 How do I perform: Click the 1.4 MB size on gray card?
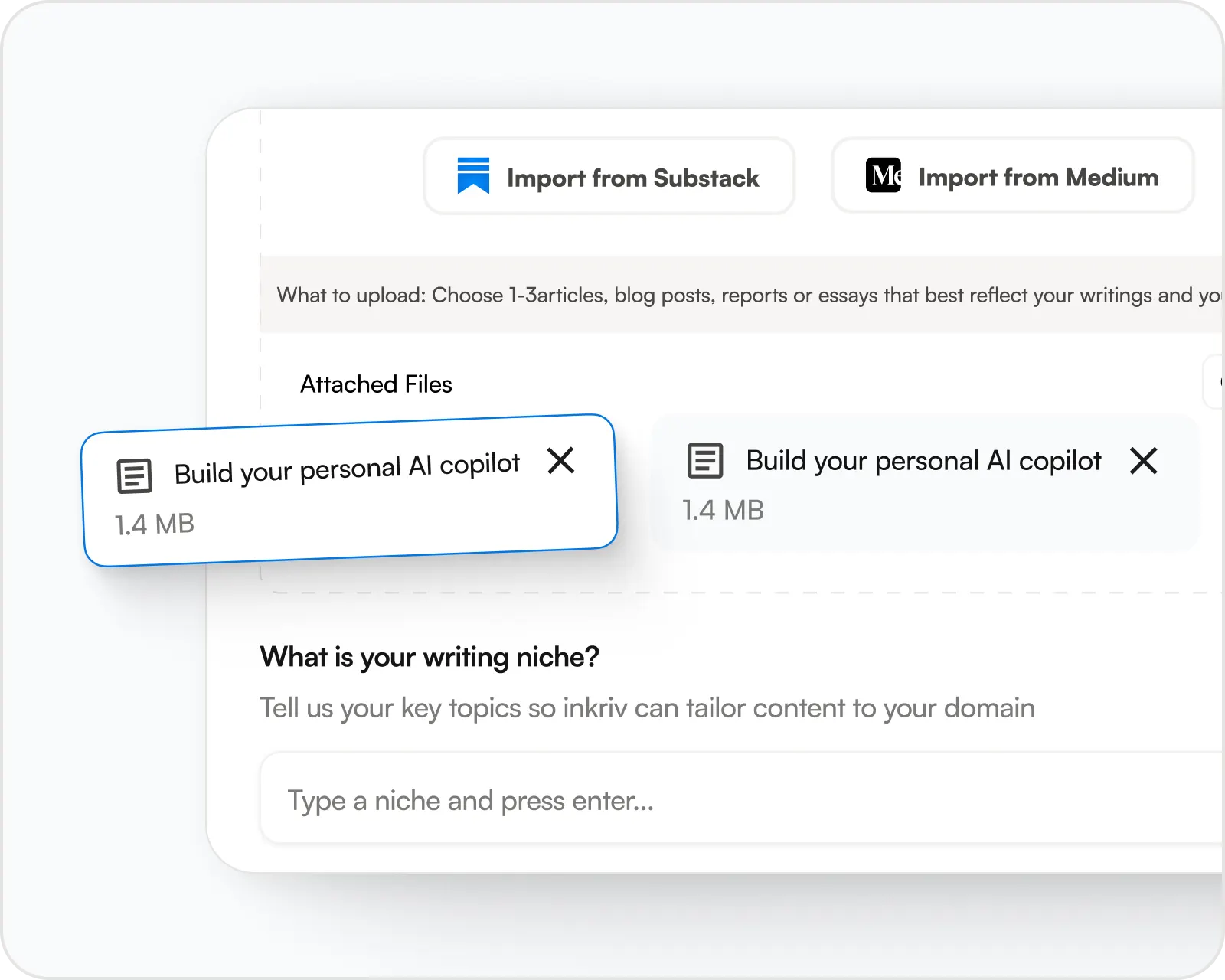pyautogui.click(x=723, y=510)
